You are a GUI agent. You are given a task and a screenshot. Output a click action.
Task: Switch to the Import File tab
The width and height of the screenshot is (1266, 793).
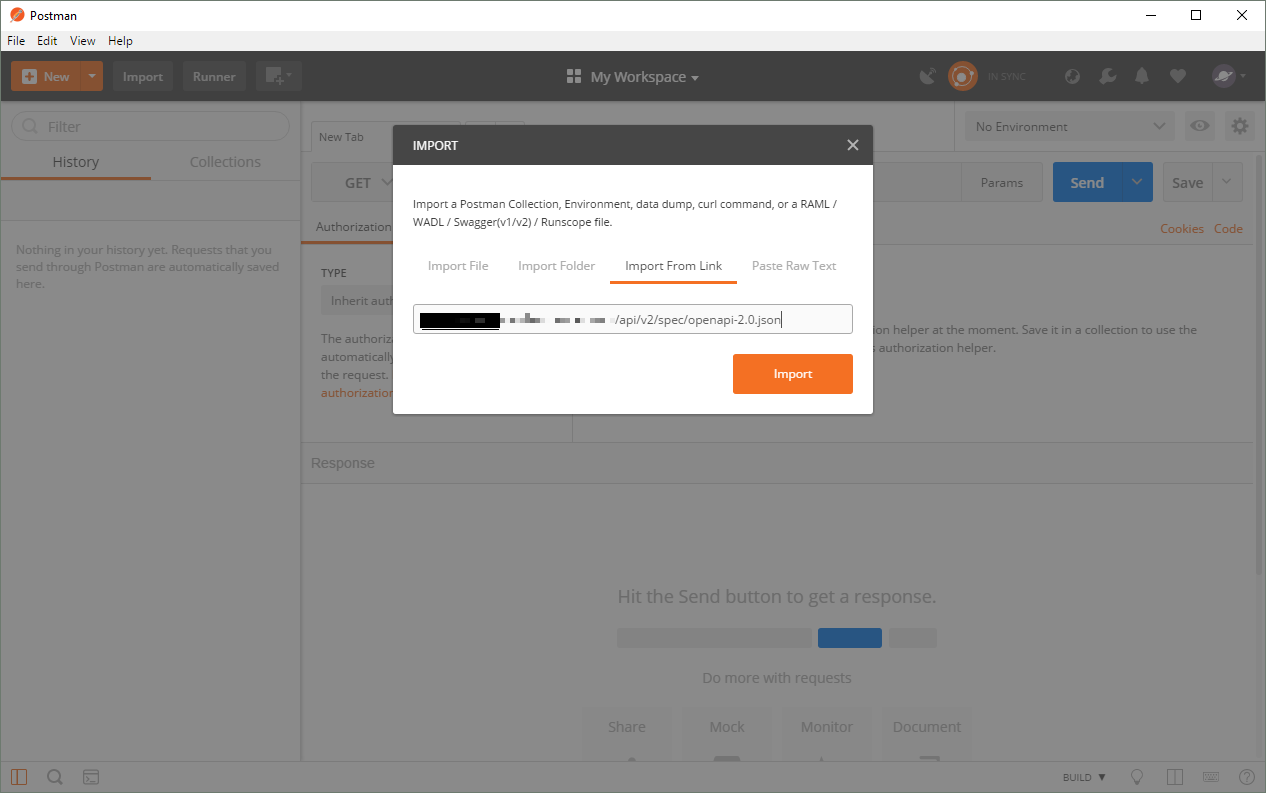pyautogui.click(x=458, y=266)
